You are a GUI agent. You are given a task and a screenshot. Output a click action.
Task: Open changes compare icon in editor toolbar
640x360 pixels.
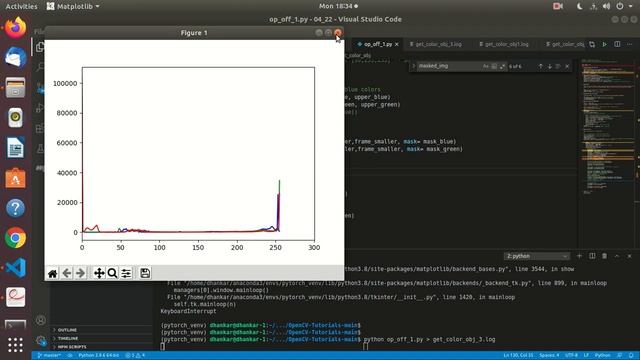click(592, 44)
